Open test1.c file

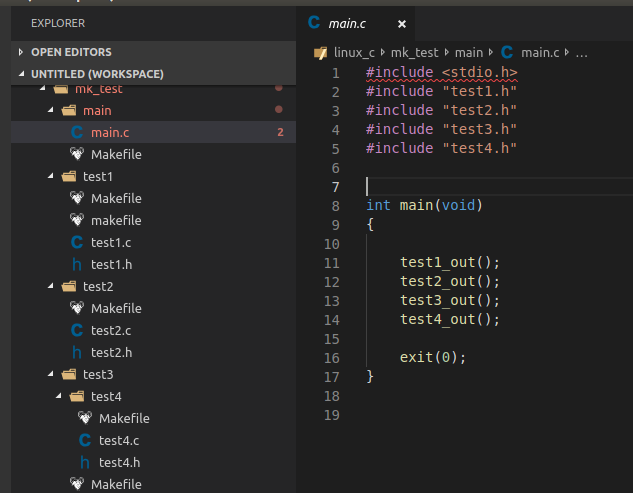click(153, 242)
